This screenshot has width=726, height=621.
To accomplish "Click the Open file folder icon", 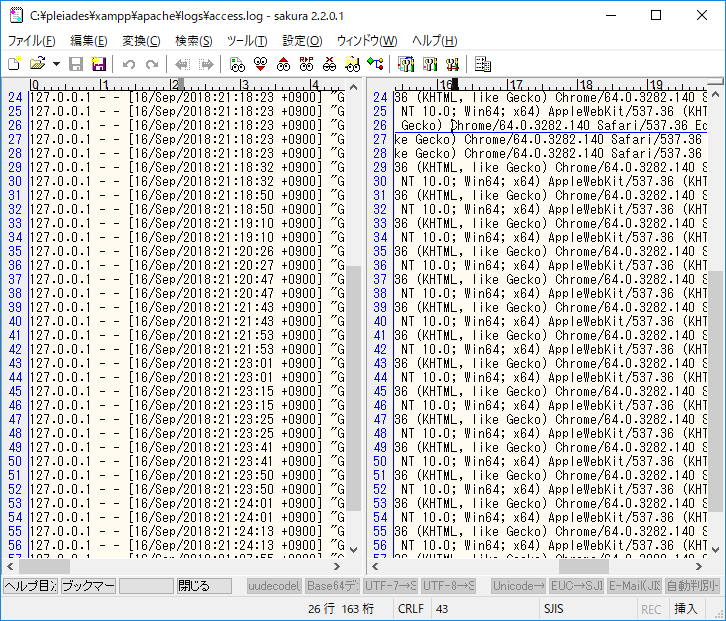I will [37, 64].
